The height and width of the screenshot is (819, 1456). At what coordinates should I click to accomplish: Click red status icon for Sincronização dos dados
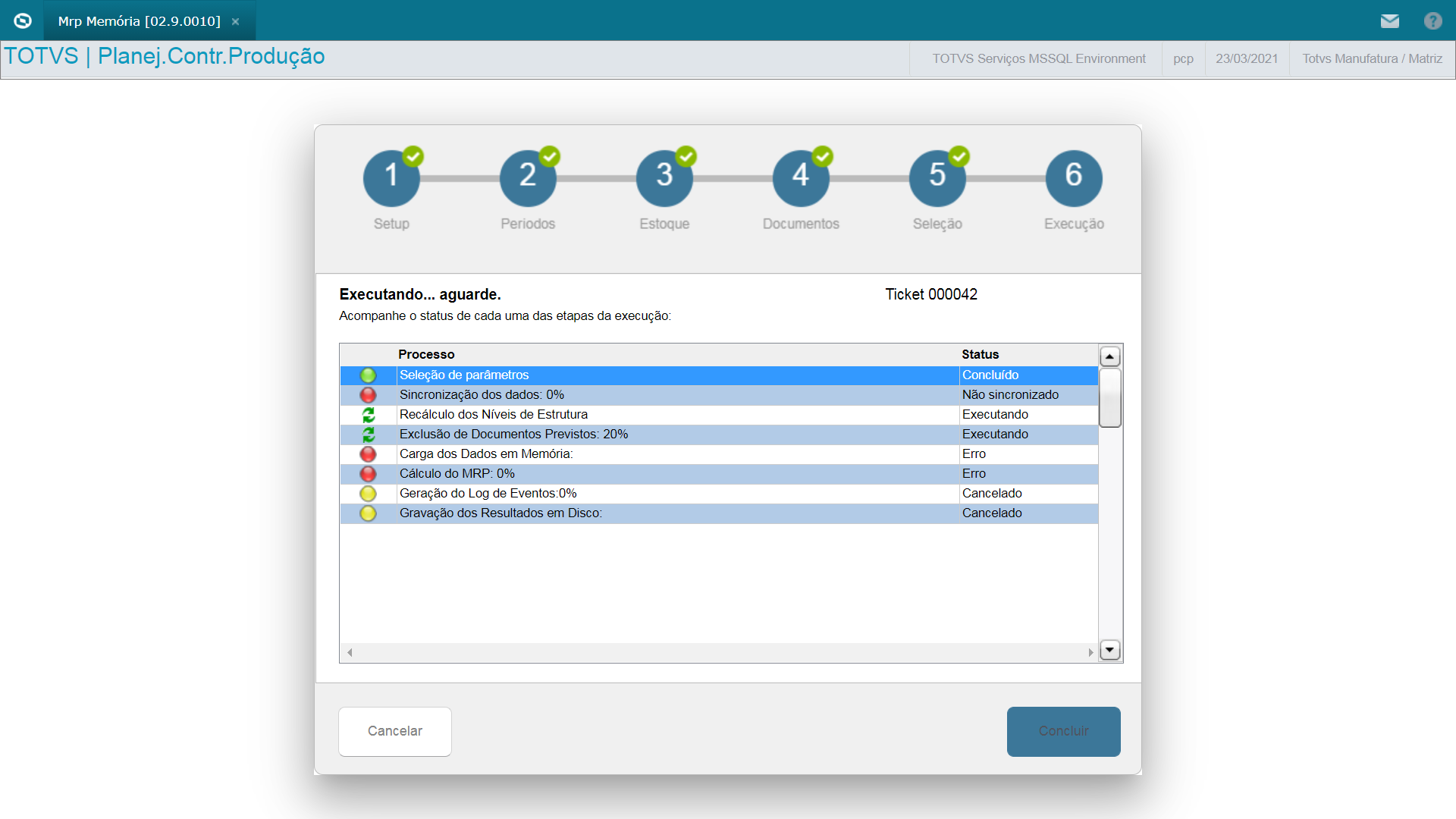coord(368,395)
